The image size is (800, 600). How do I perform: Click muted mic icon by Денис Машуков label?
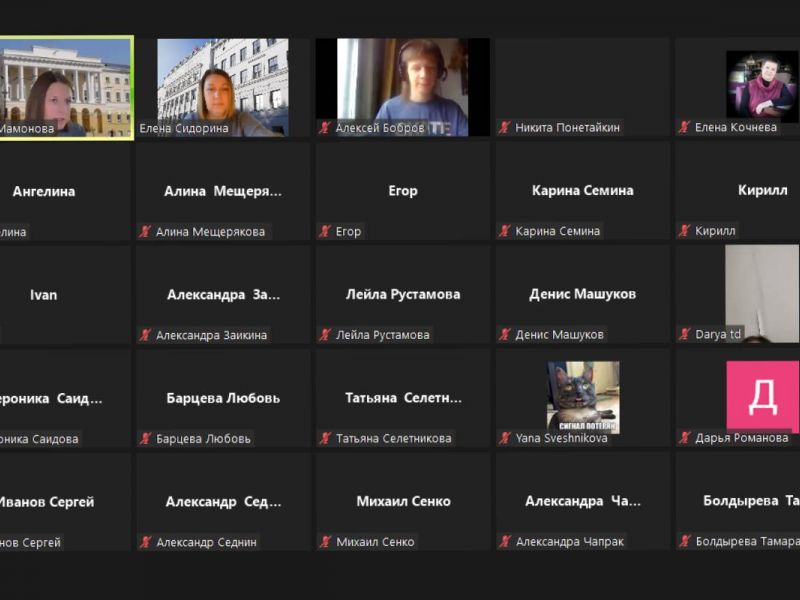coord(505,335)
